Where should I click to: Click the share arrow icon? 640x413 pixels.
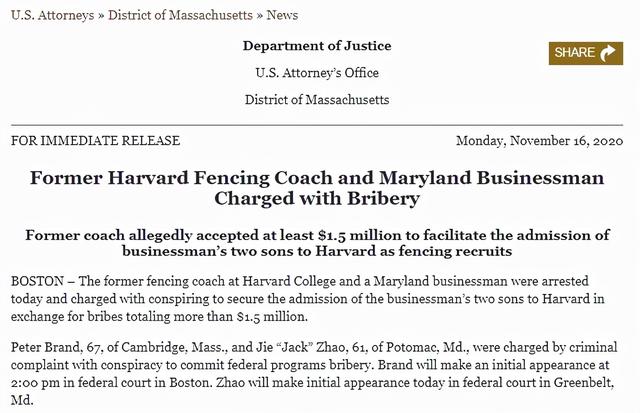click(607, 53)
